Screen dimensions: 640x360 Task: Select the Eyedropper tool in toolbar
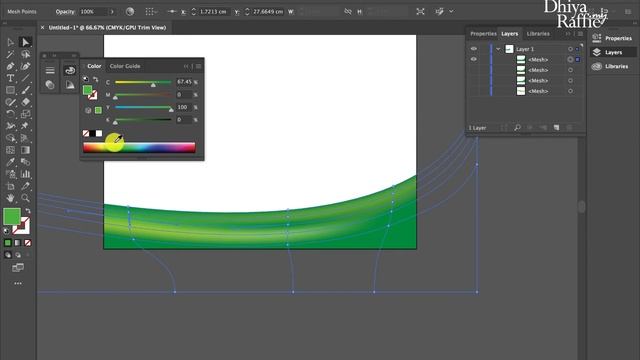click(11, 162)
